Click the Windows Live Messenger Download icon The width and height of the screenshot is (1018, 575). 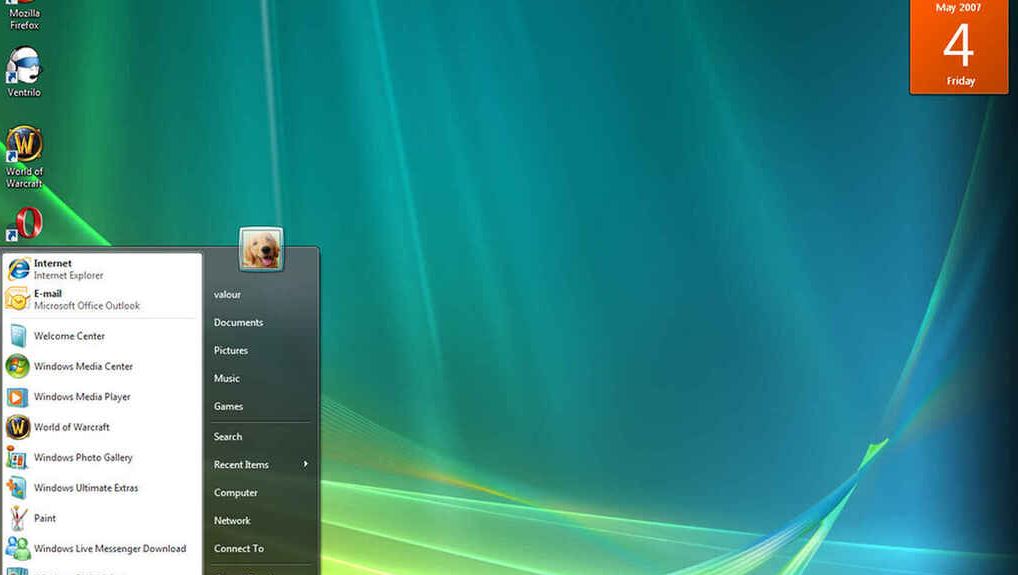point(18,548)
